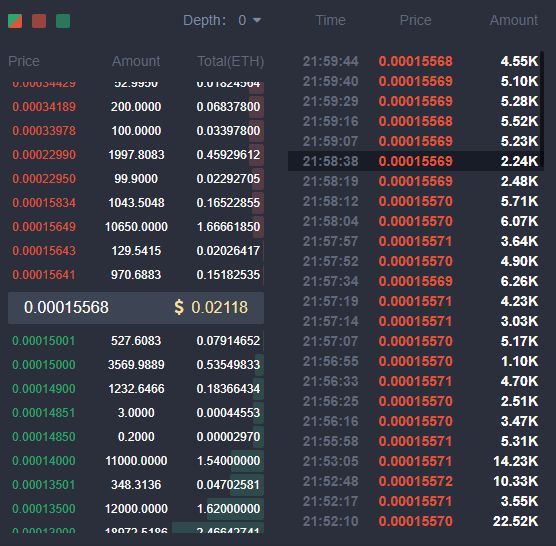Select buy order at price 0.00013501
The image size is (556, 546).
click(136, 485)
